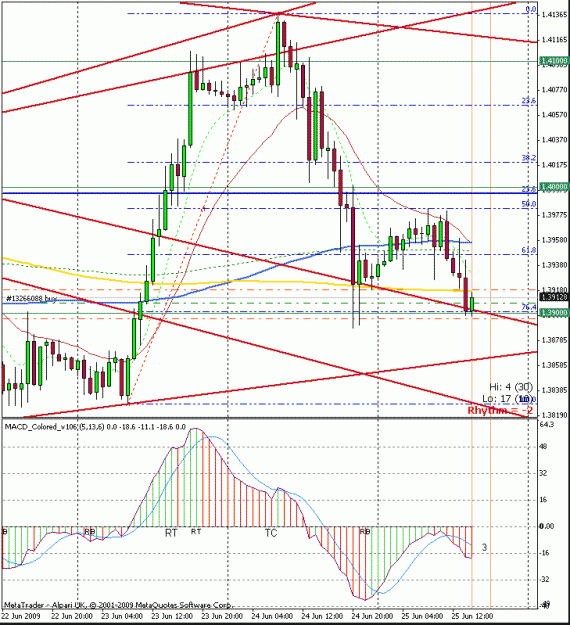
Task: Select the thick blue horizontal line on chart
Action: click(x=269, y=193)
